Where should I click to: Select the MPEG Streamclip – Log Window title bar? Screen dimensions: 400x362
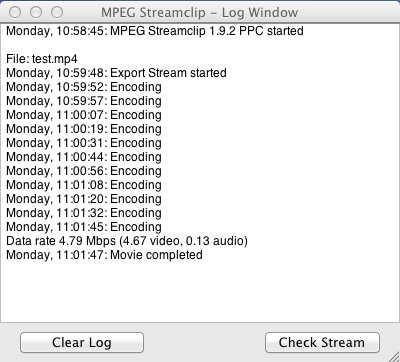pos(200,12)
